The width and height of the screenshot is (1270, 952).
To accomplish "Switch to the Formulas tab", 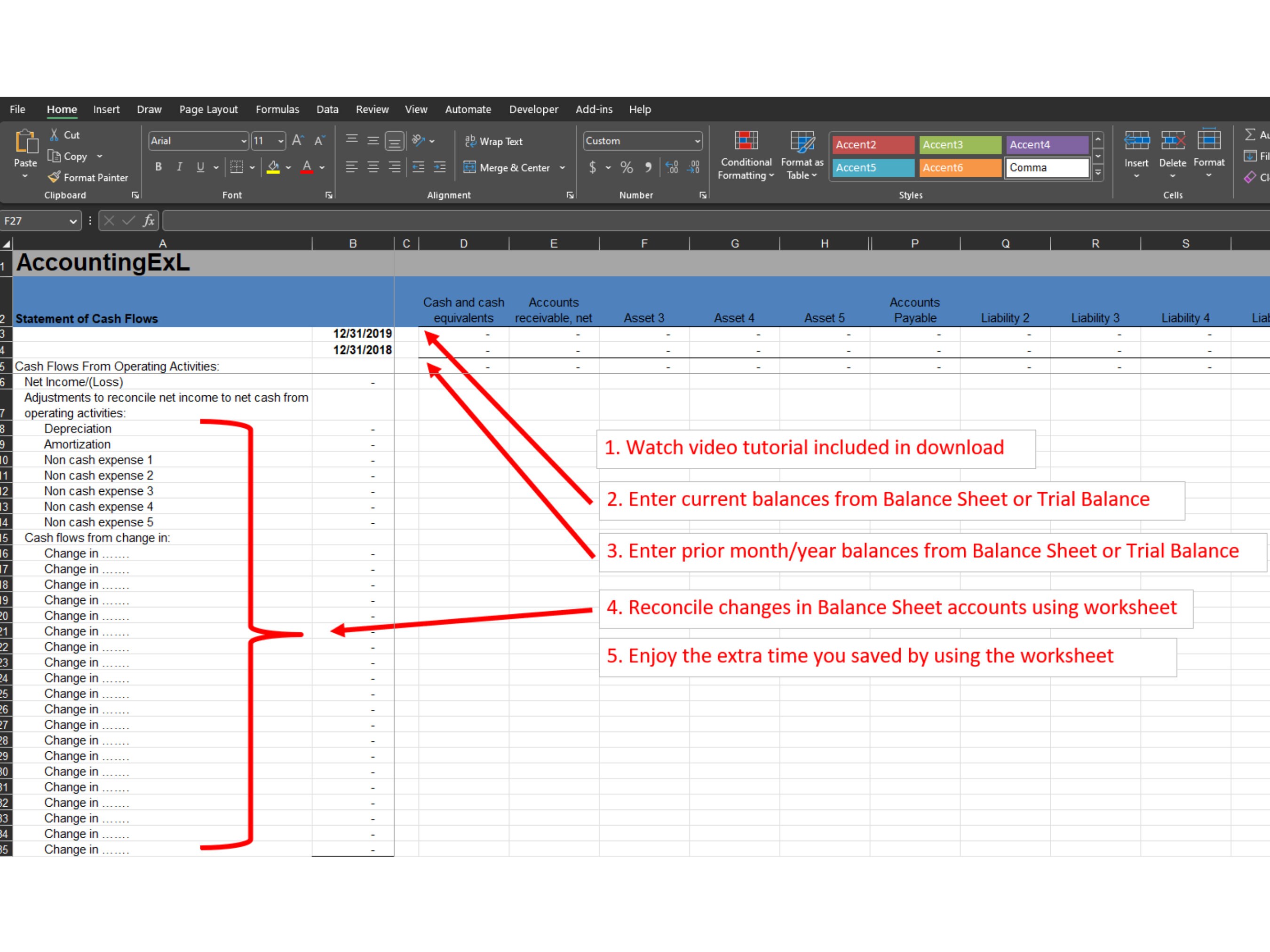I will (x=278, y=109).
